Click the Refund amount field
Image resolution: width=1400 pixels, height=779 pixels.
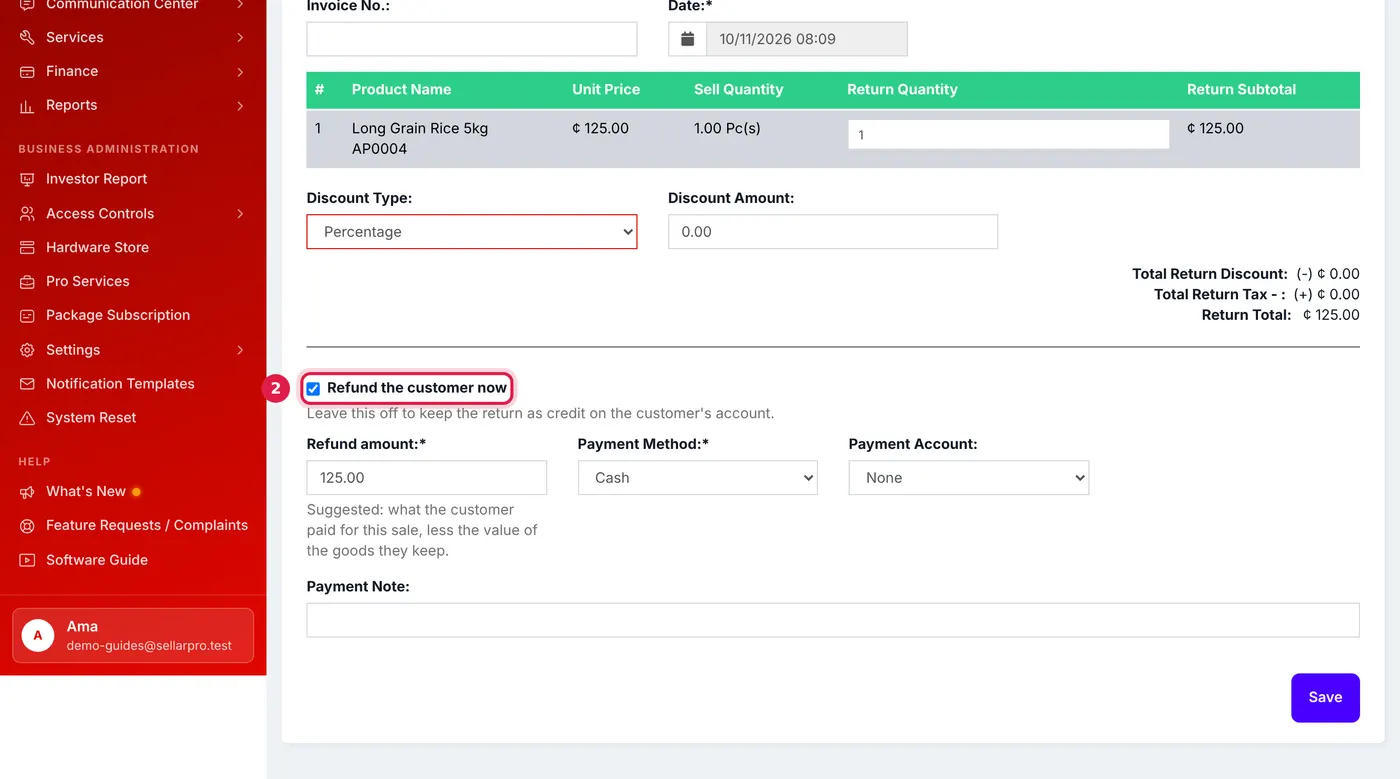click(x=427, y=478)
